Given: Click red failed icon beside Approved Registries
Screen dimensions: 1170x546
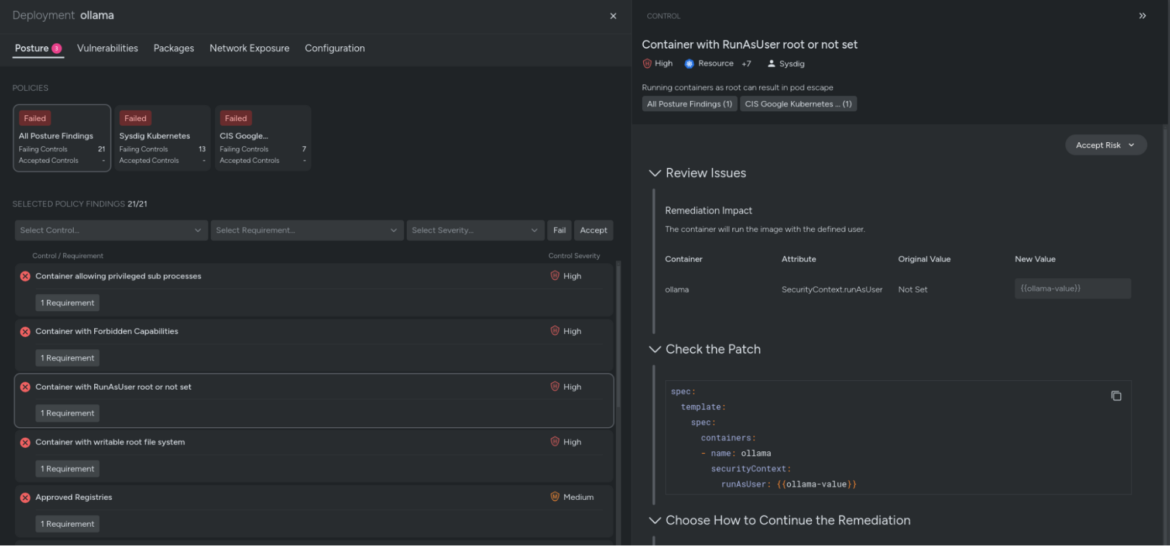Looking at the screenshot, I should click(25, 498).
